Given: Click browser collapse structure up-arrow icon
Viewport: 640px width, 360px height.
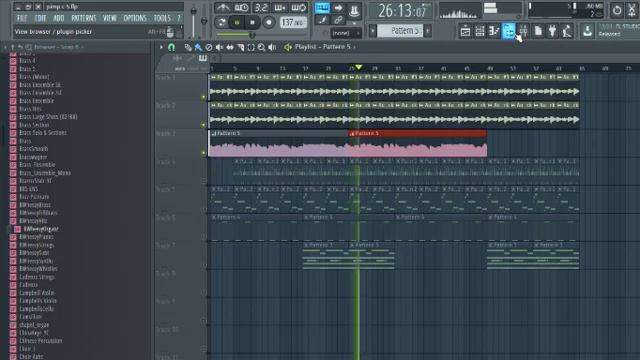Looking at the screenshot, I should (13, 47).
